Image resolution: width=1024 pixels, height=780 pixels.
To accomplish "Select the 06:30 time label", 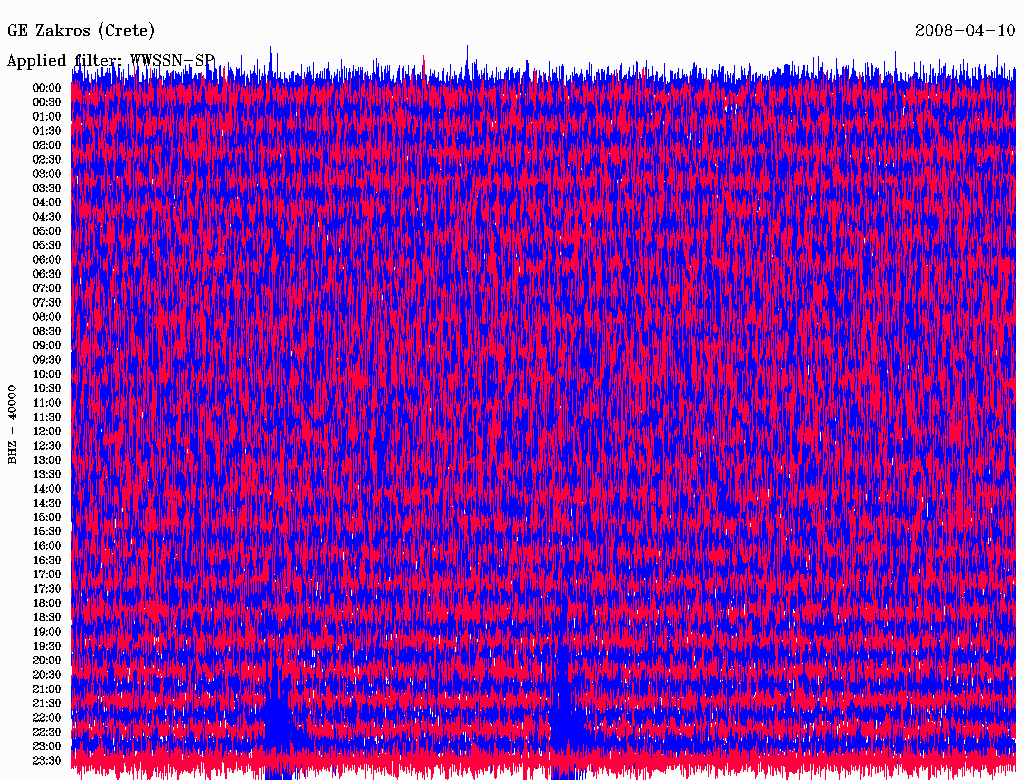I will coord(47,274).
